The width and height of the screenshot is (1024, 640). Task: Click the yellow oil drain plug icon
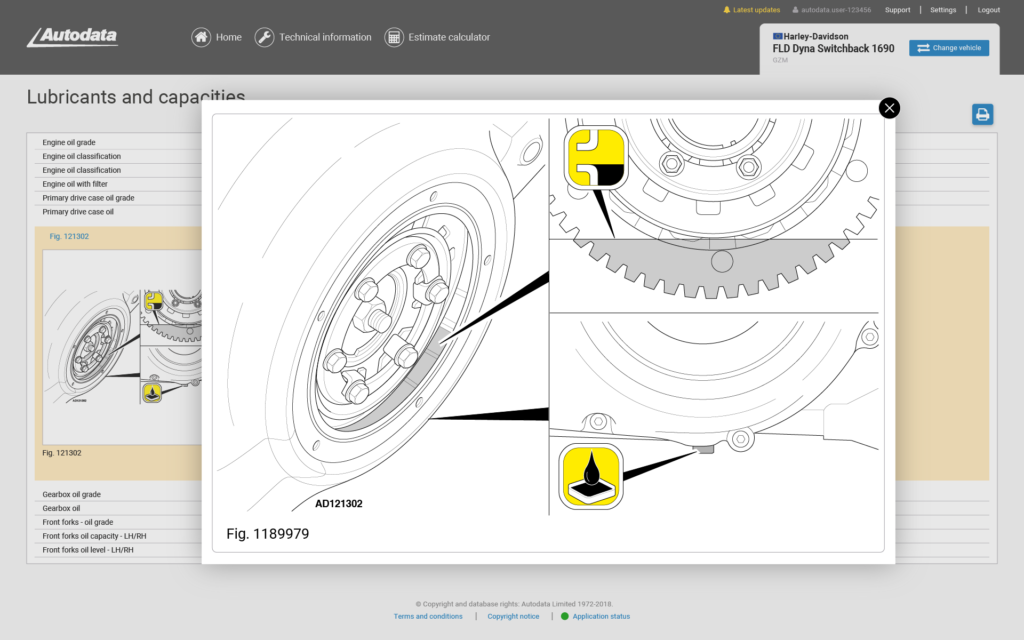[591, 476]
